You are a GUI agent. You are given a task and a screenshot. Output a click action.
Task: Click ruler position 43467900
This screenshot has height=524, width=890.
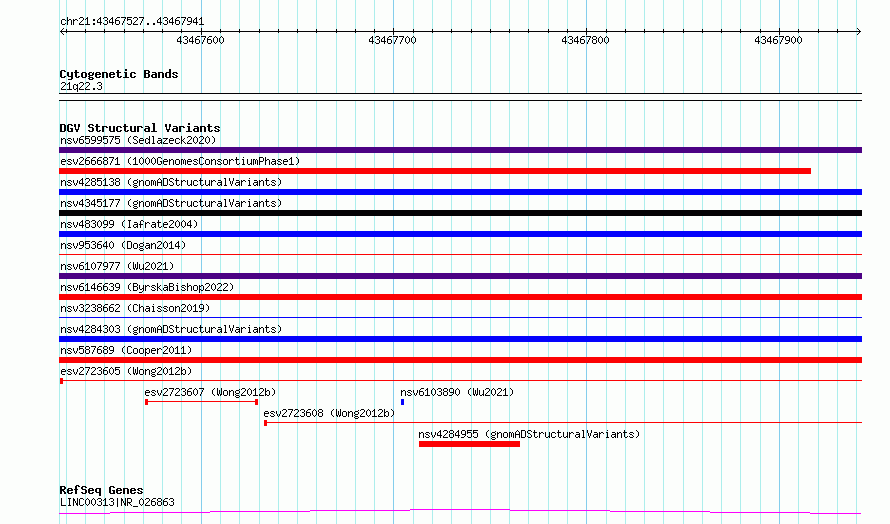(778, 40)
